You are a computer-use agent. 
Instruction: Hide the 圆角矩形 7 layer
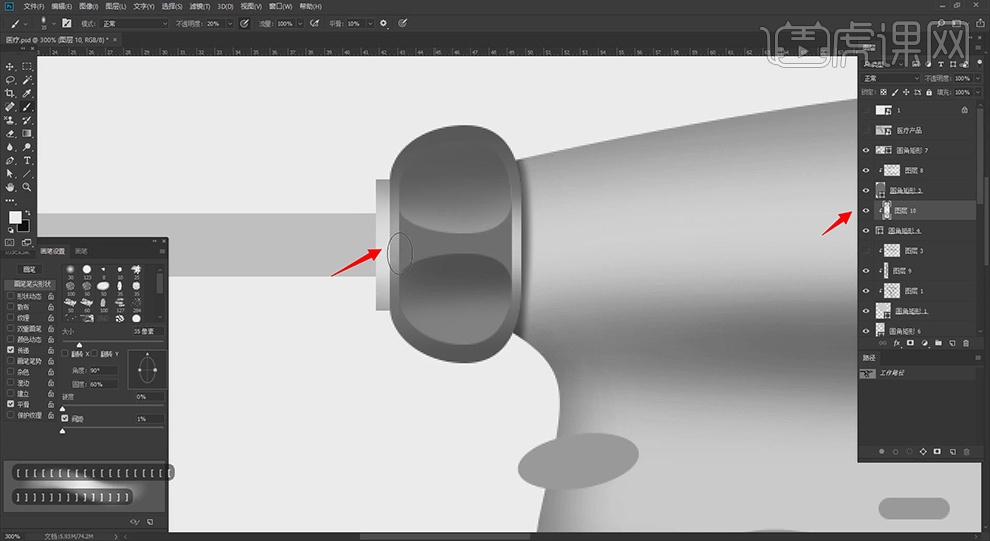866,150
